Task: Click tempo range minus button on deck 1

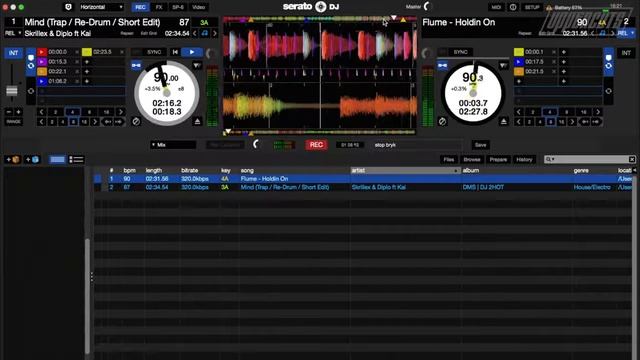Action: point(9,111)
